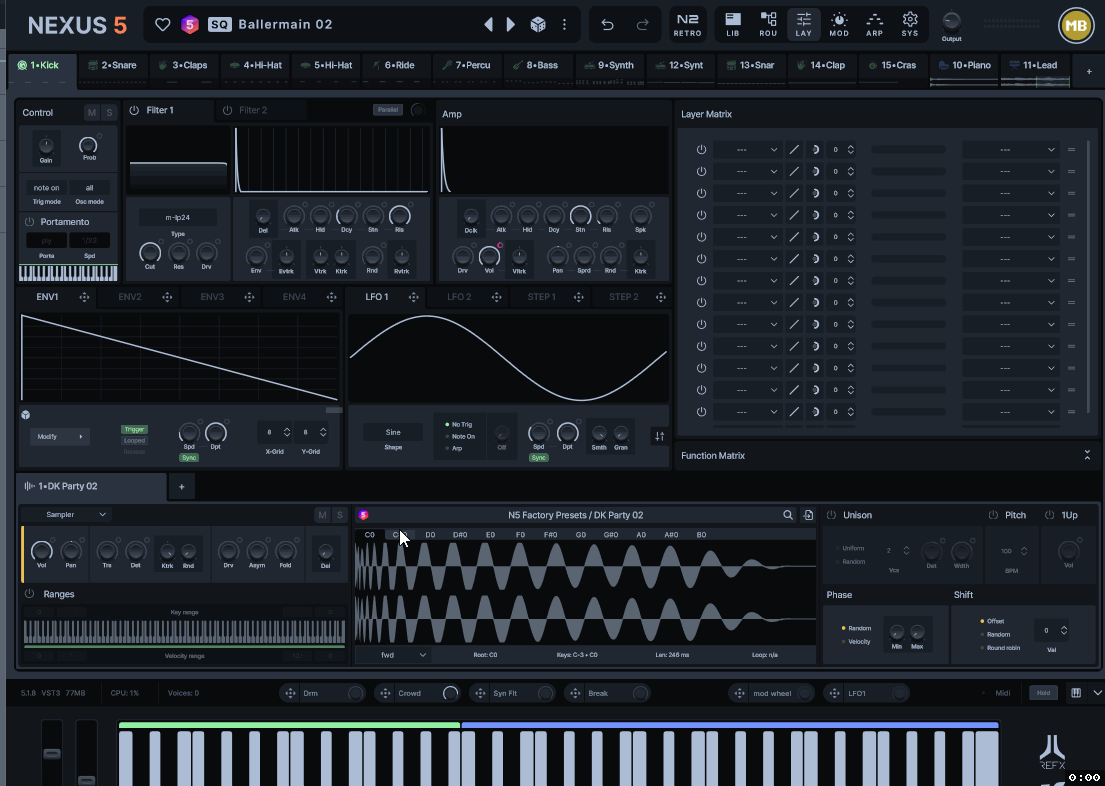This screenshot has width=1105, height=786.
Task: Add a new layer tab plus
Action: pos(1089,71)
